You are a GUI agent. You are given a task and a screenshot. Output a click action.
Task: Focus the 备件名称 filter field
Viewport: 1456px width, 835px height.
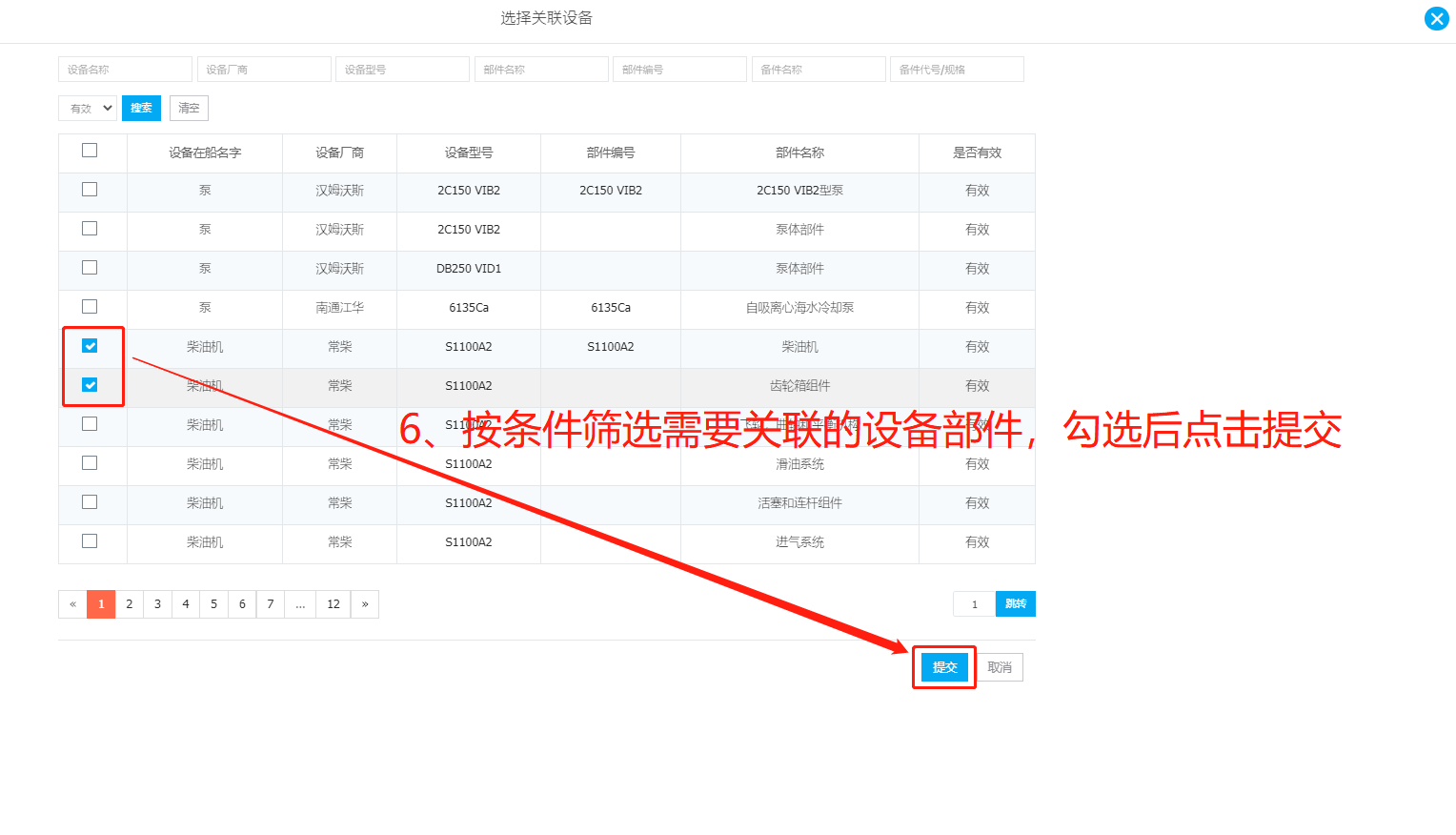(x=819, y=70)
